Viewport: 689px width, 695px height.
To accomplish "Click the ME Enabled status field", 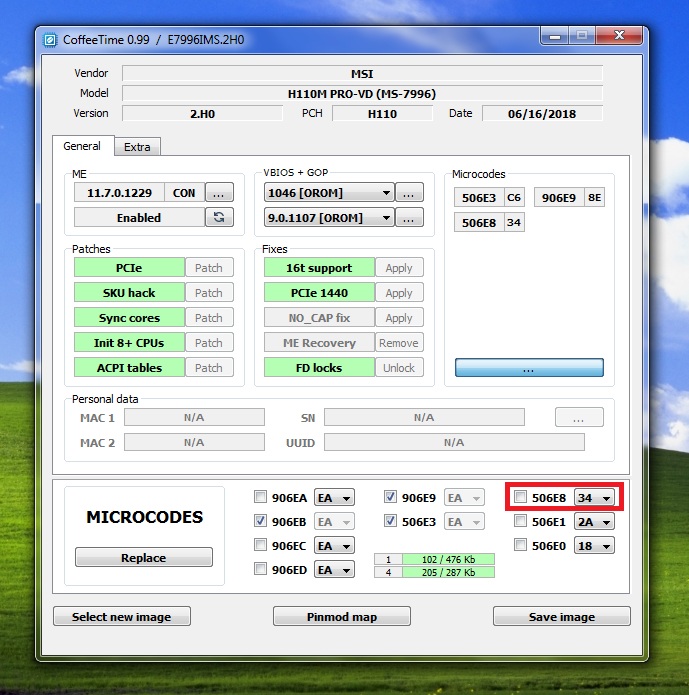I will point(139,218).
